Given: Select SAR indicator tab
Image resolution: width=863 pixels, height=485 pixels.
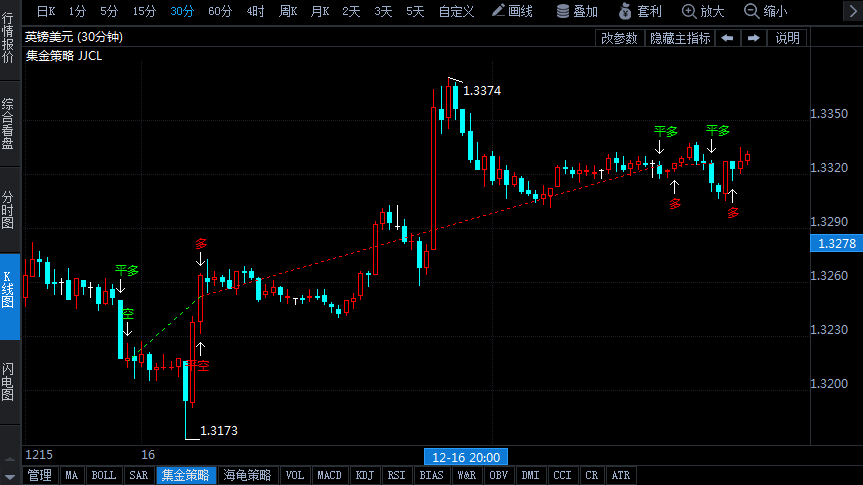Looking at the screenshot, I should click(139, 475).
